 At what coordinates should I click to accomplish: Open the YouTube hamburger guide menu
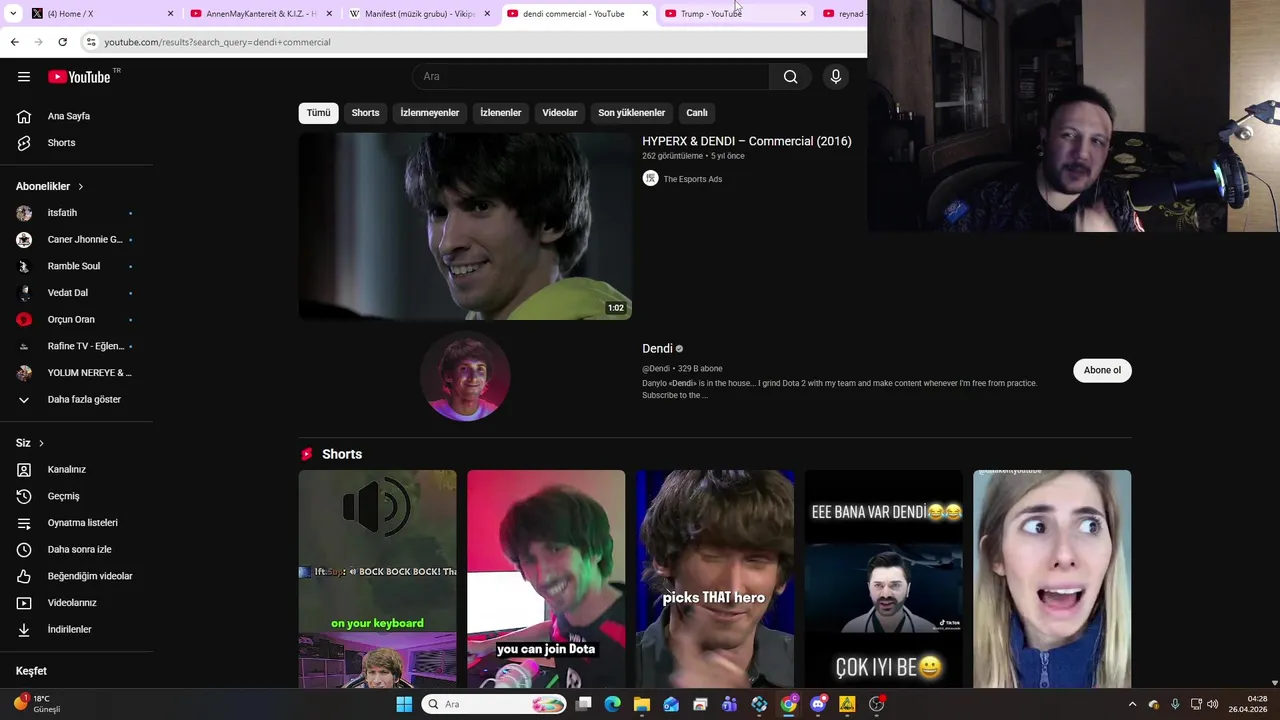click(24, 77)
